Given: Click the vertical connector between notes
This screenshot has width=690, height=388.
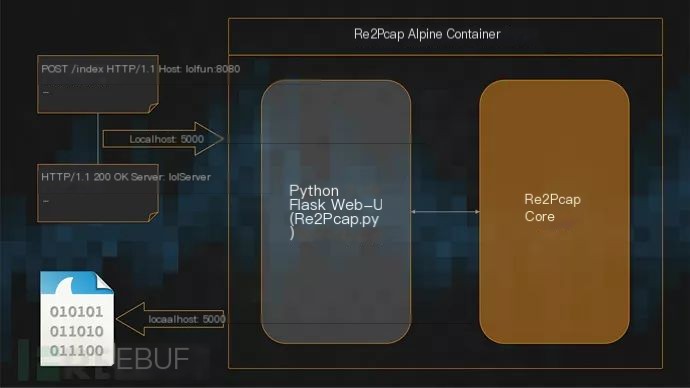Looking at the screenshot, I should [x=98, y=139].
